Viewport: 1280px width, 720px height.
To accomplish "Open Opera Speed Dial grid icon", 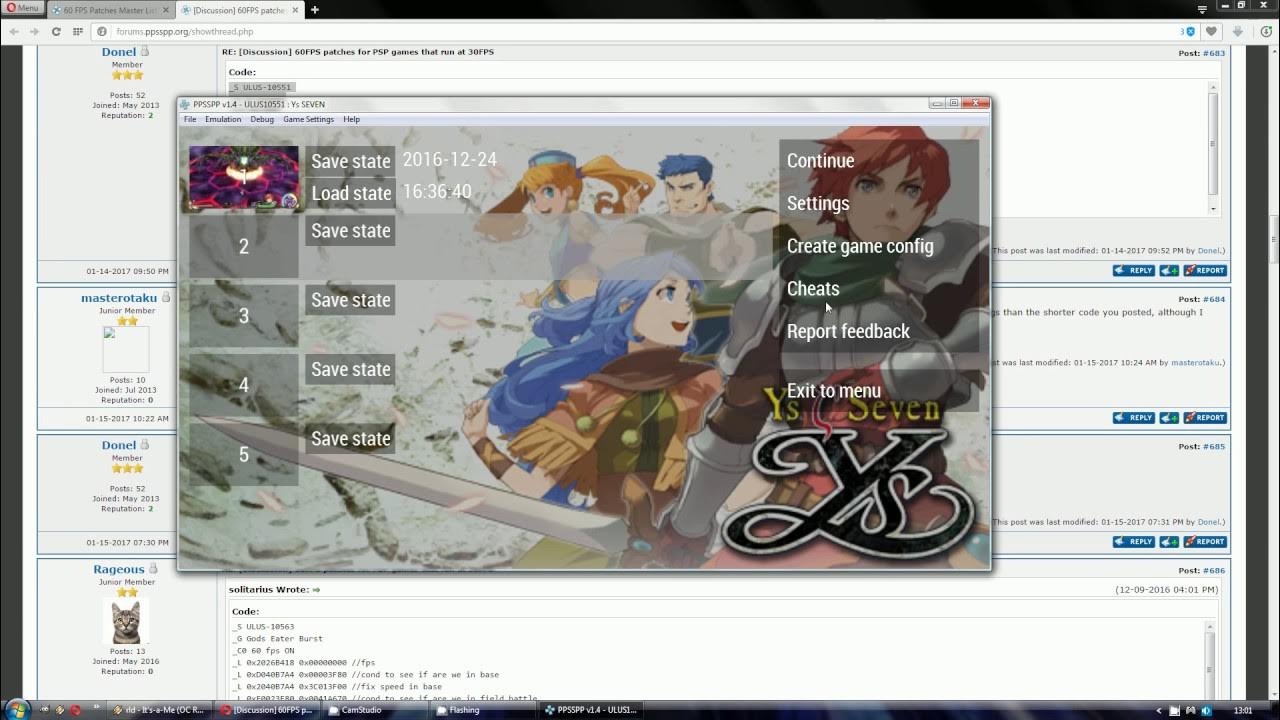I will click(77, 31).
